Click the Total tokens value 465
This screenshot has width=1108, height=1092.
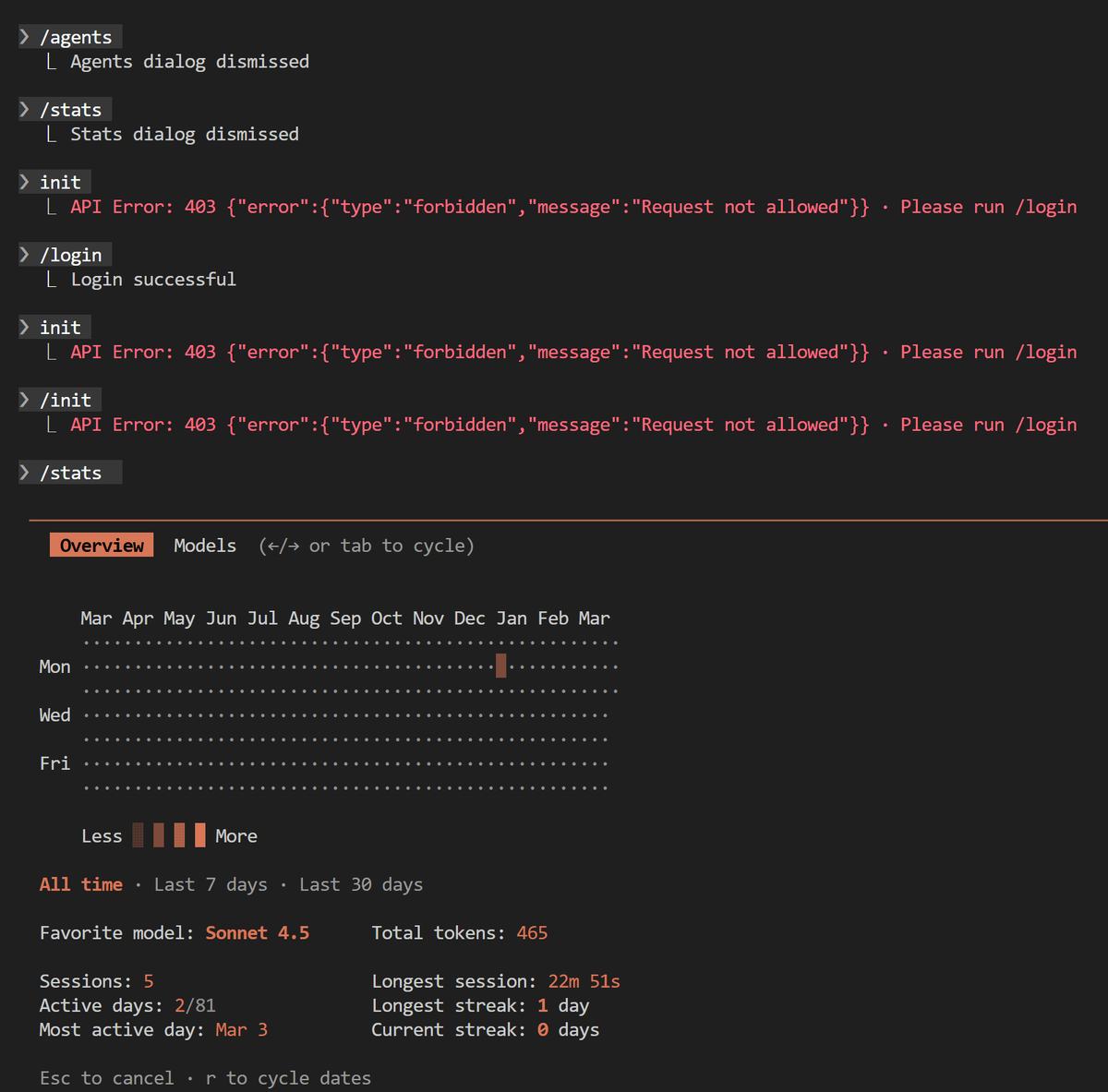pos(532,933)
